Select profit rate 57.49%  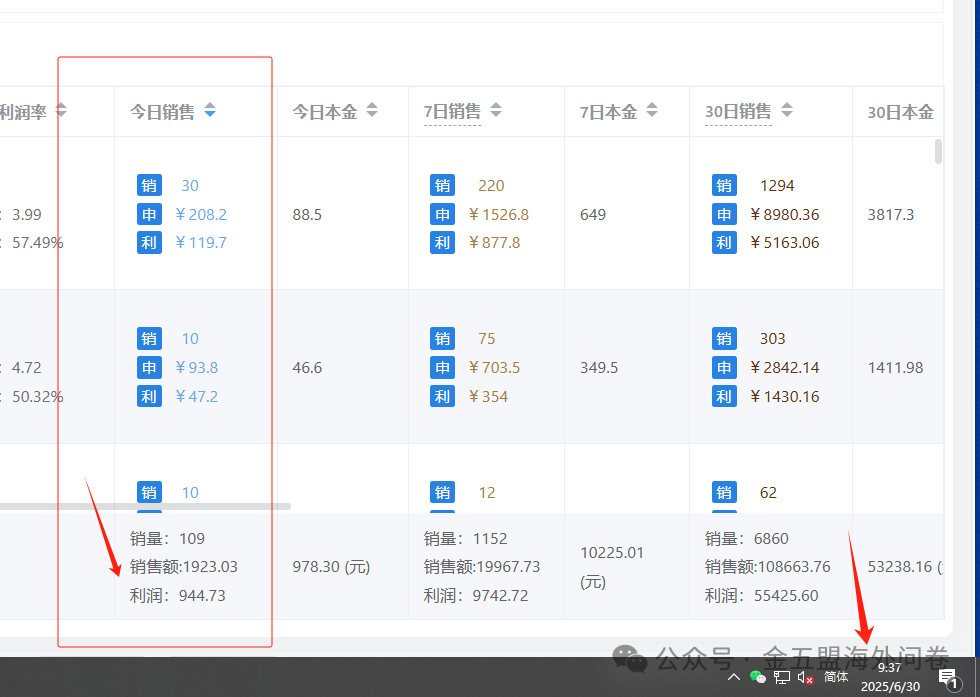(38, 243)
